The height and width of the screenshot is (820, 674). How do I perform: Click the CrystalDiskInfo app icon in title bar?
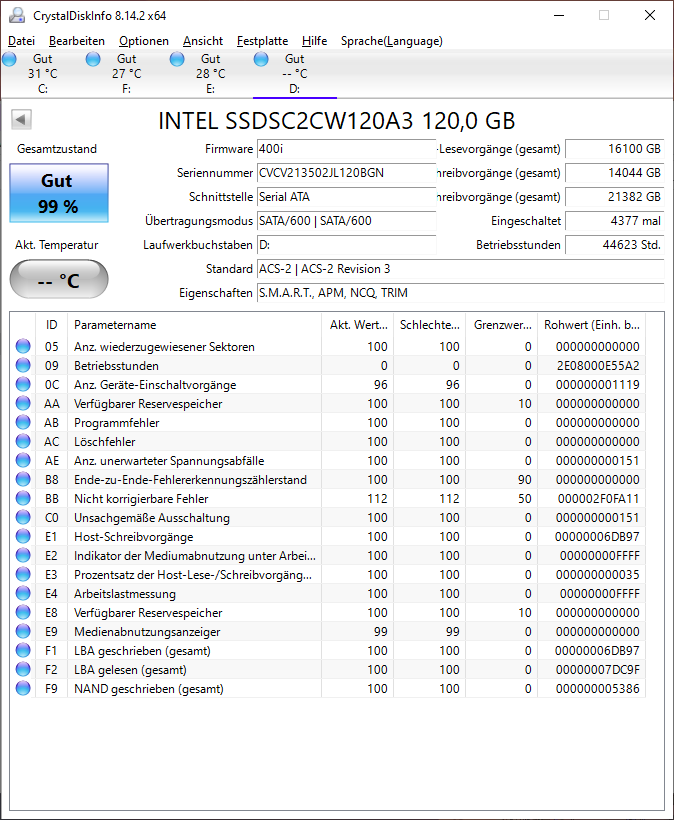17,16
